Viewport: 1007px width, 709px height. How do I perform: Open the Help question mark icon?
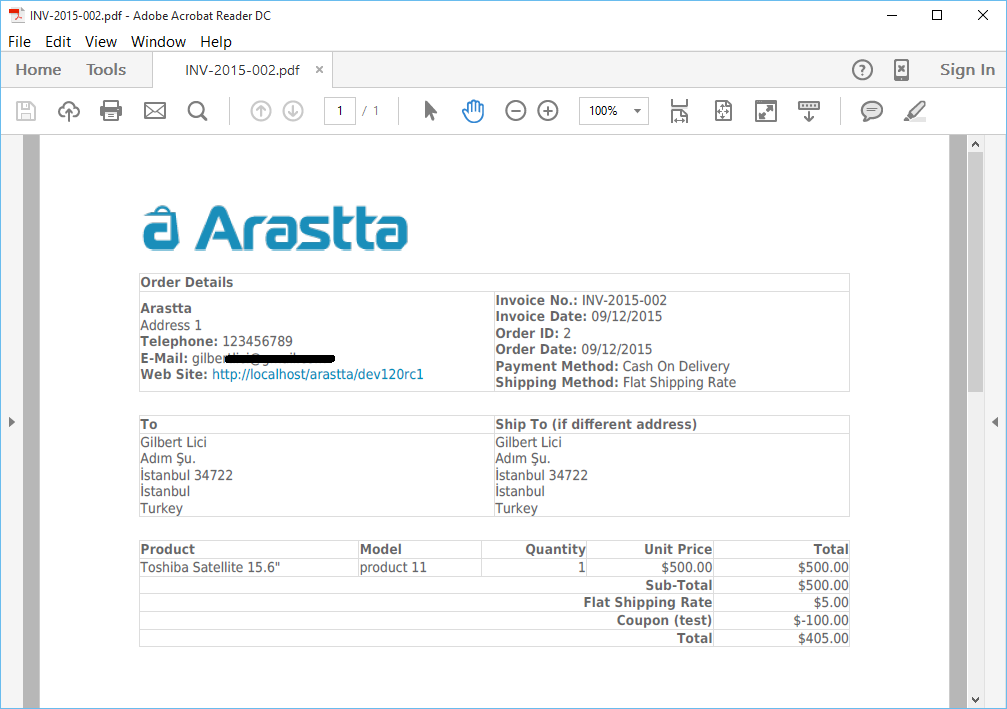point(862,69)
